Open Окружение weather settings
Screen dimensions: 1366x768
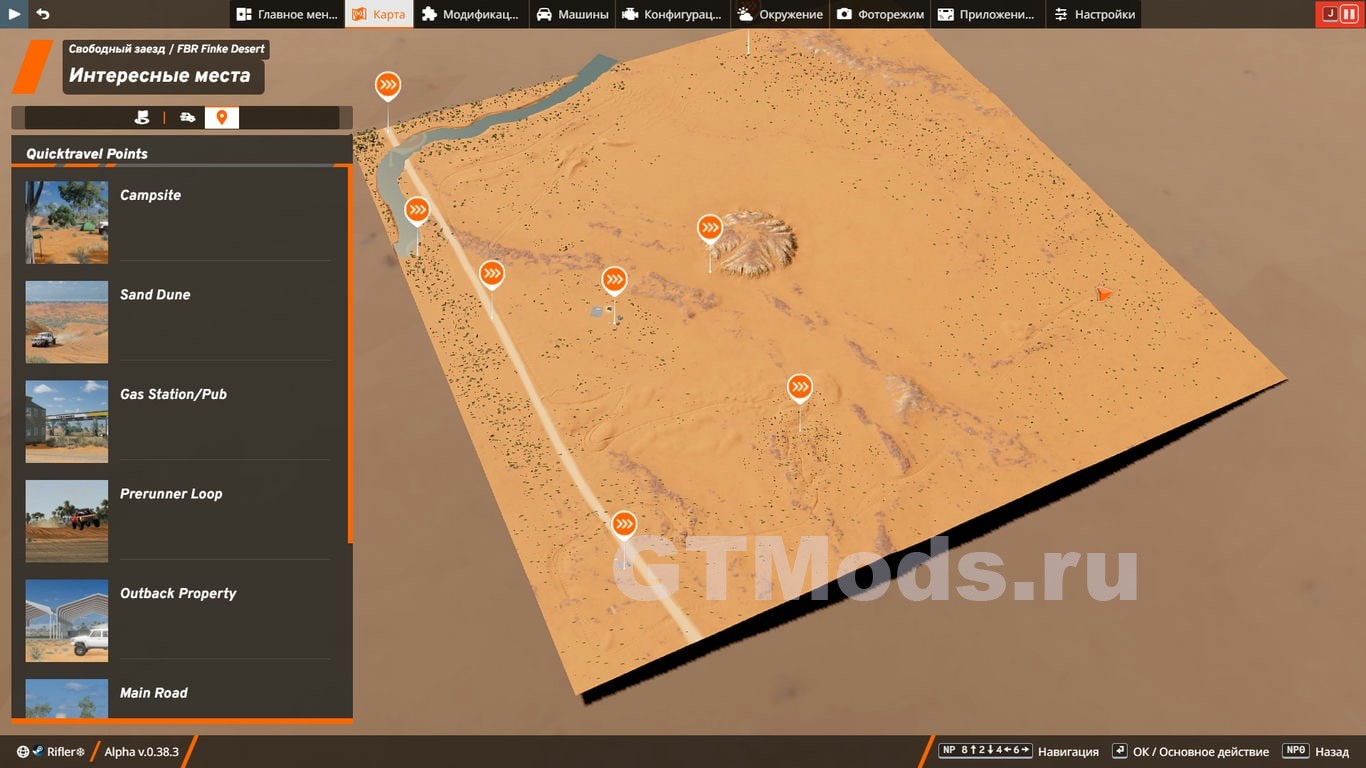point(780,14)
